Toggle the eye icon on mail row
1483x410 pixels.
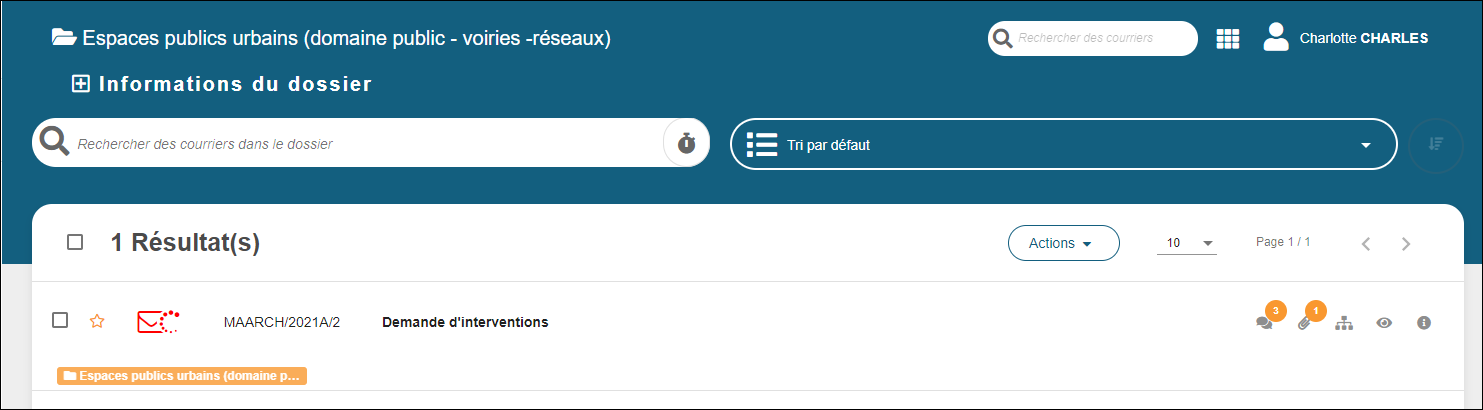[x=1384, y=322]
